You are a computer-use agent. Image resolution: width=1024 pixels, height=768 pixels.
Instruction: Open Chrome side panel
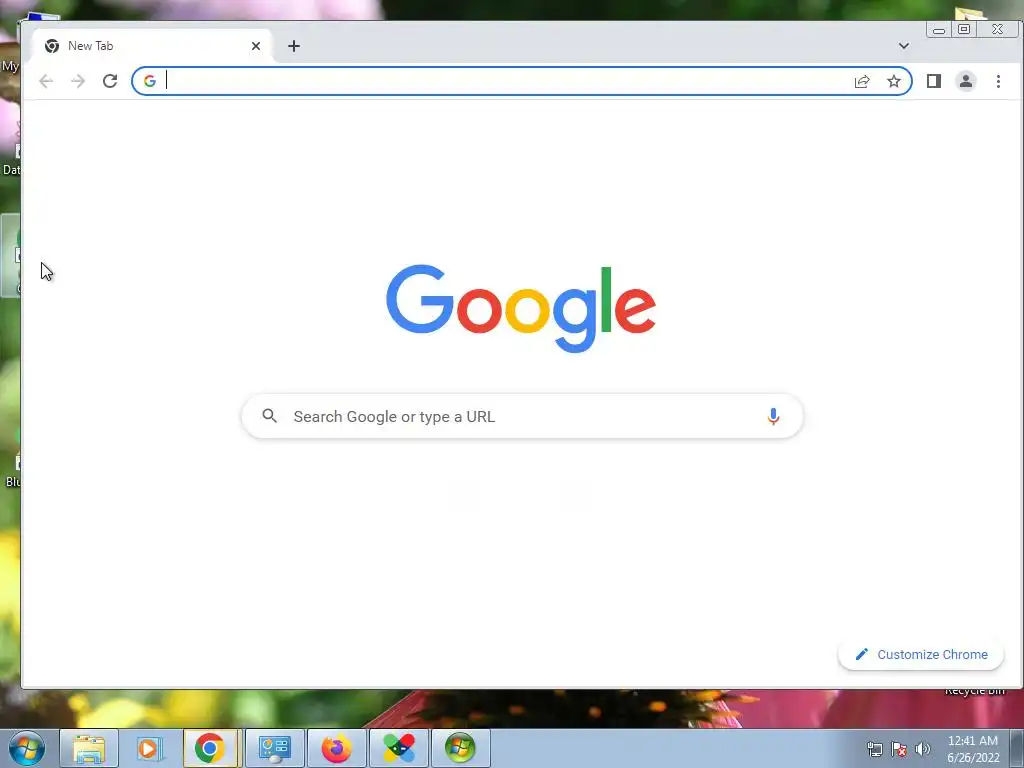933,81
